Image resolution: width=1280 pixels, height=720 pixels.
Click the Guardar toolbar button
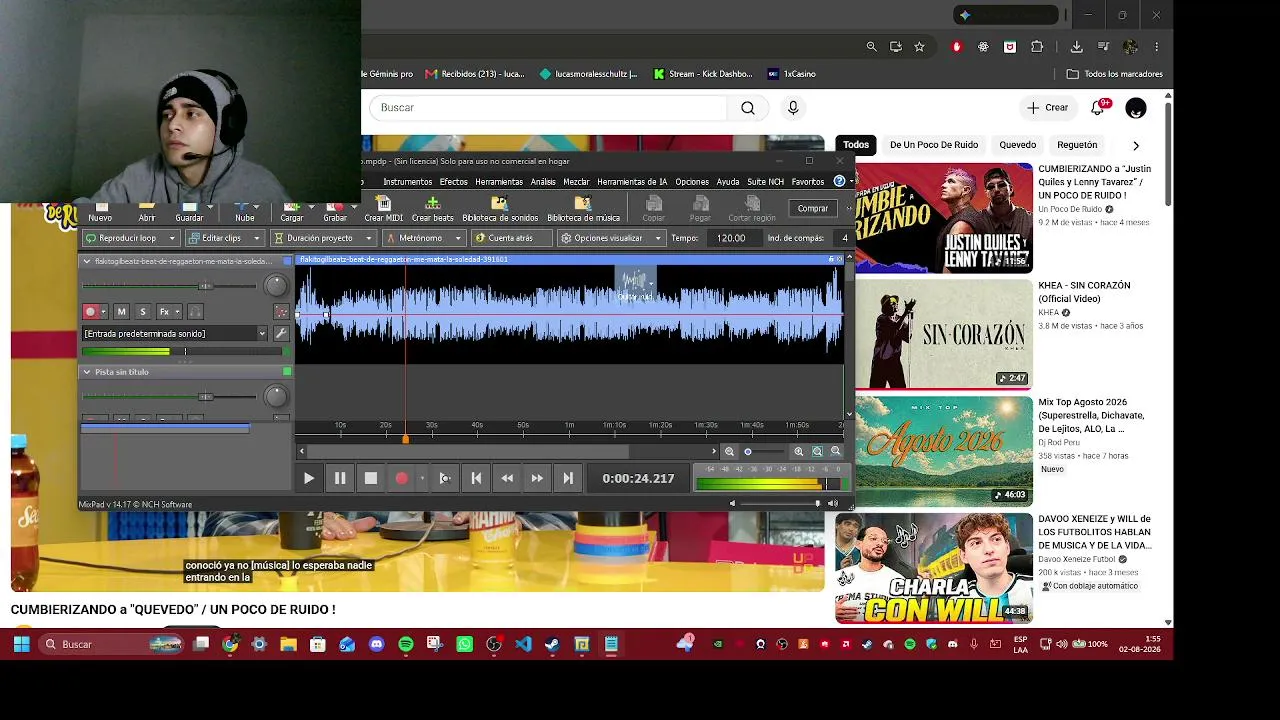(x=189, y=212)
